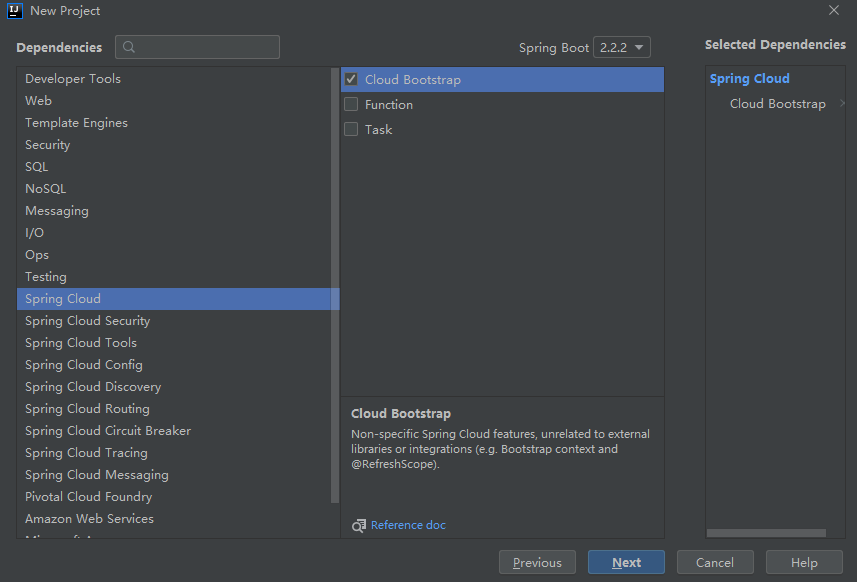This screenshot has height=582, width=857.
Task: Select the Testing category
Action: [174, 277]
